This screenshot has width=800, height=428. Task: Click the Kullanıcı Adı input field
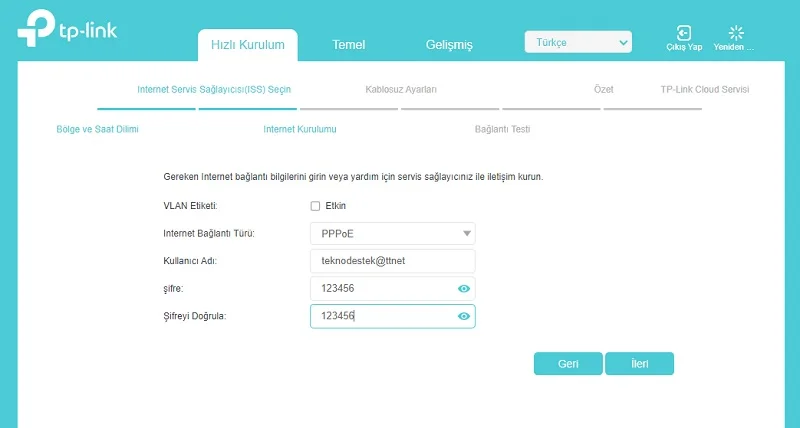click(x=392, y=261)
